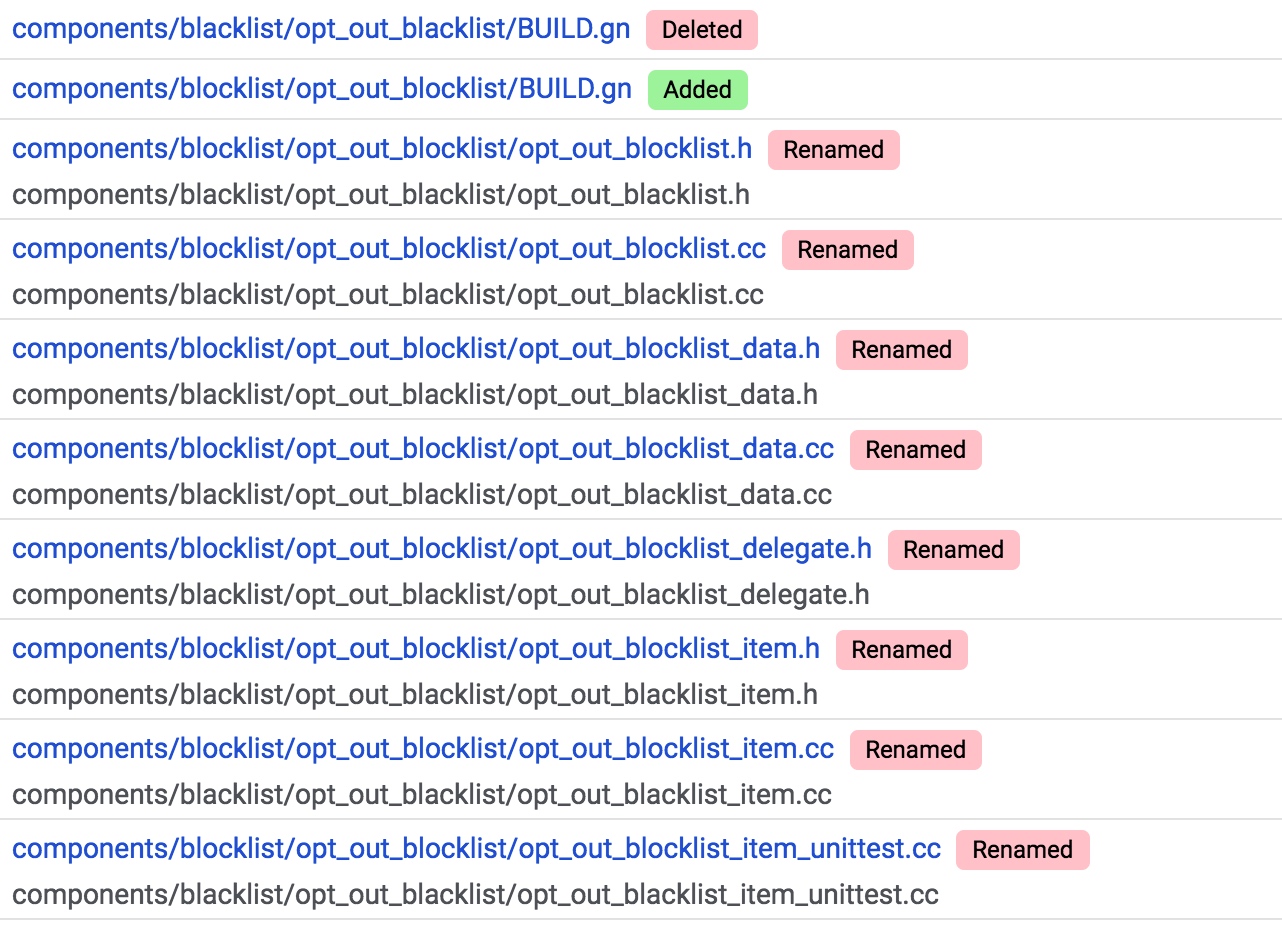Click the Renamed badge beside opt_out_blocklist_delegate.h

click(x=954, y=550)
